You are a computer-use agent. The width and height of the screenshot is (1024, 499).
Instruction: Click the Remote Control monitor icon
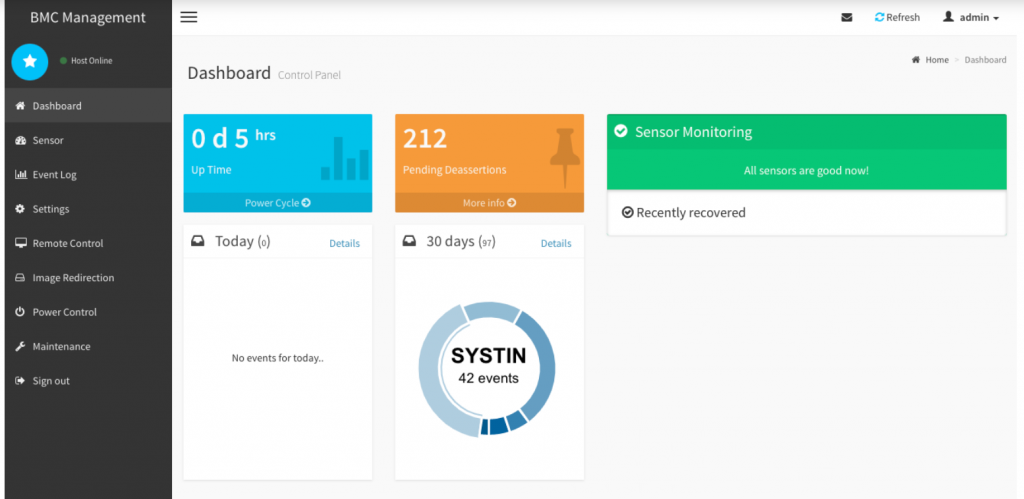click(x=21, y=243)
